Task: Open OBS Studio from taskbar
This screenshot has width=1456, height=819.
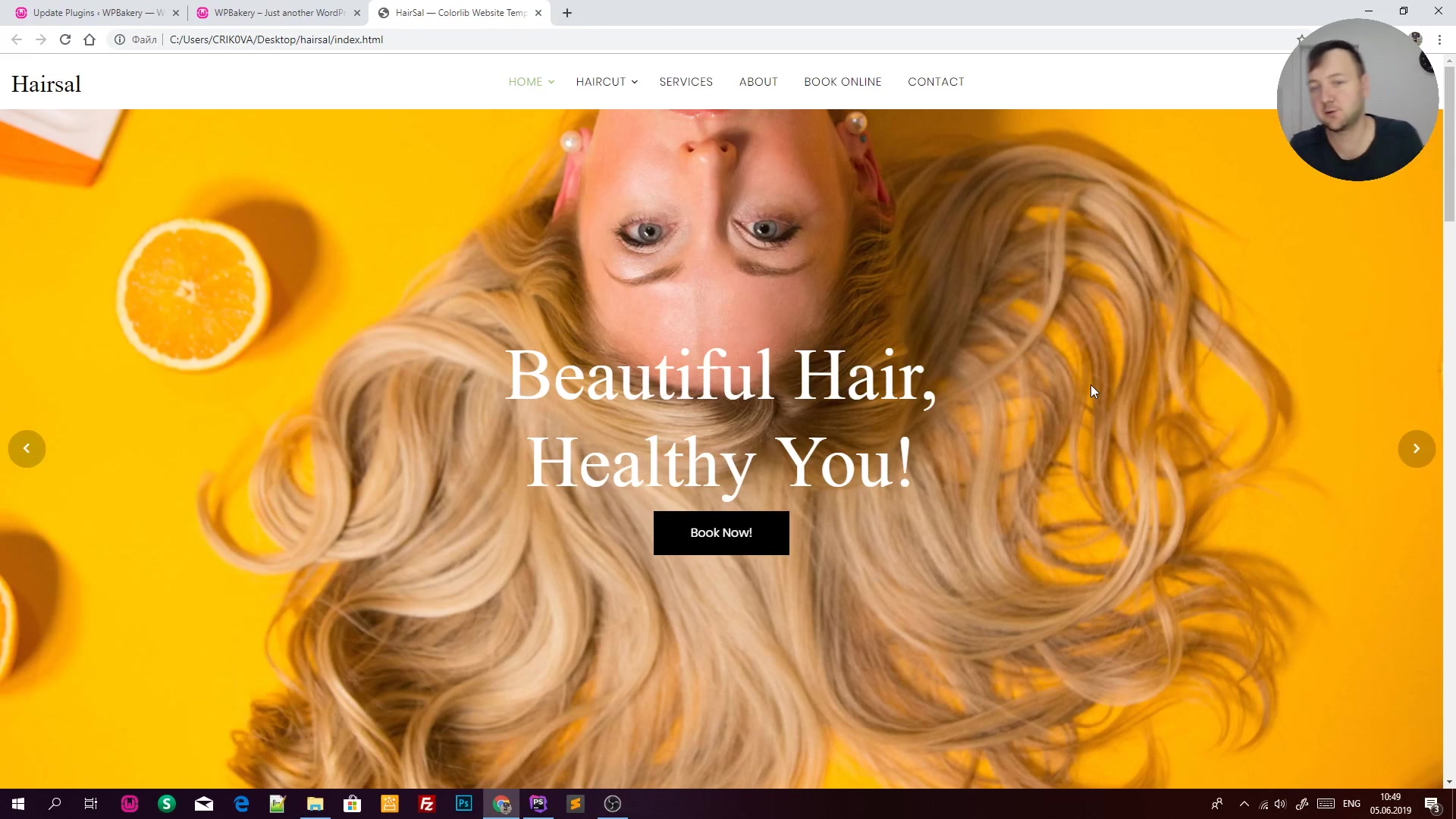Action: pyautogui.click(x=613, y=804)
